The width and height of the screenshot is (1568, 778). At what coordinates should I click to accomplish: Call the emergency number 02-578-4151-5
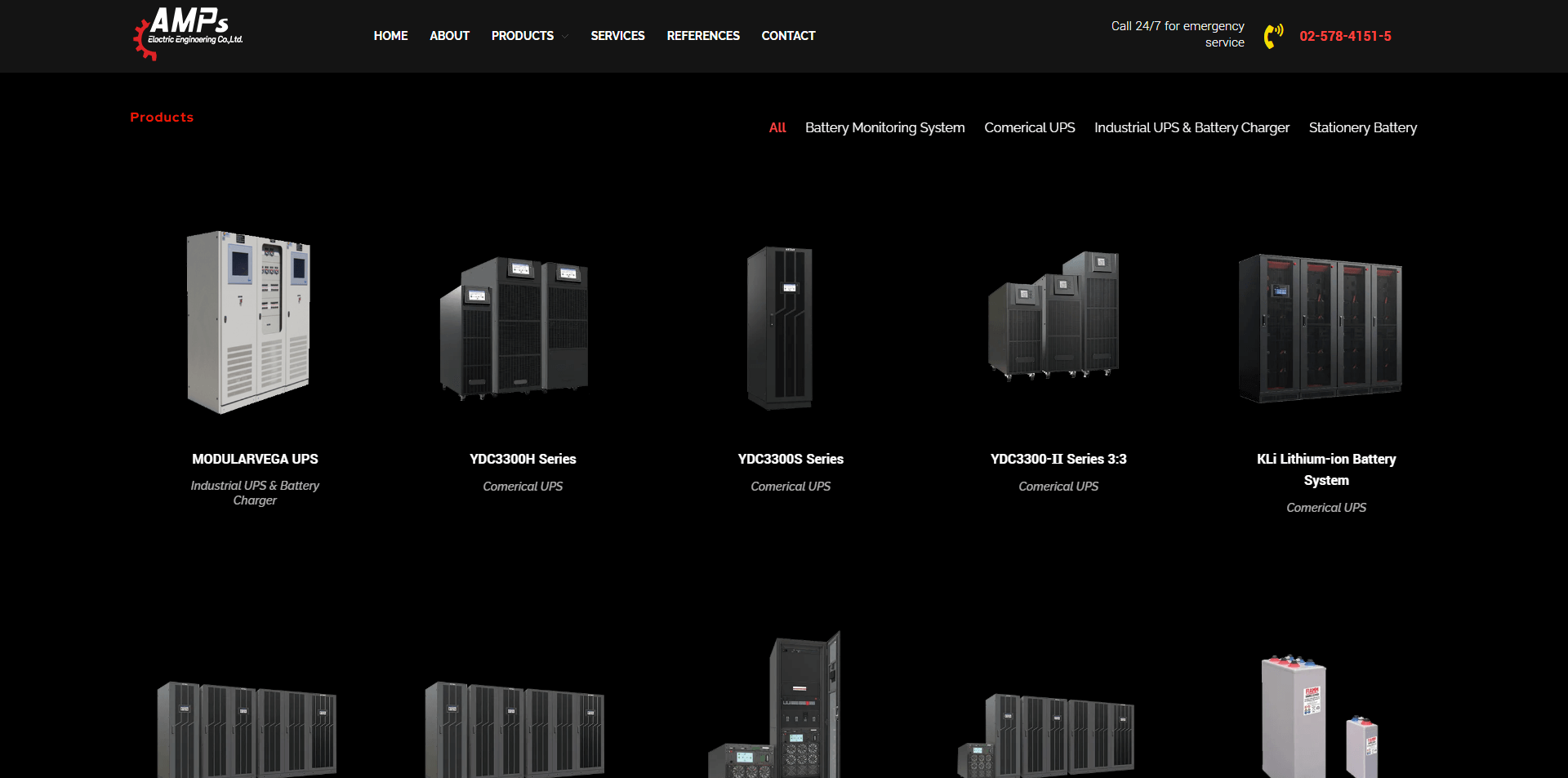pyautogui.click(x=1345, y=36)
